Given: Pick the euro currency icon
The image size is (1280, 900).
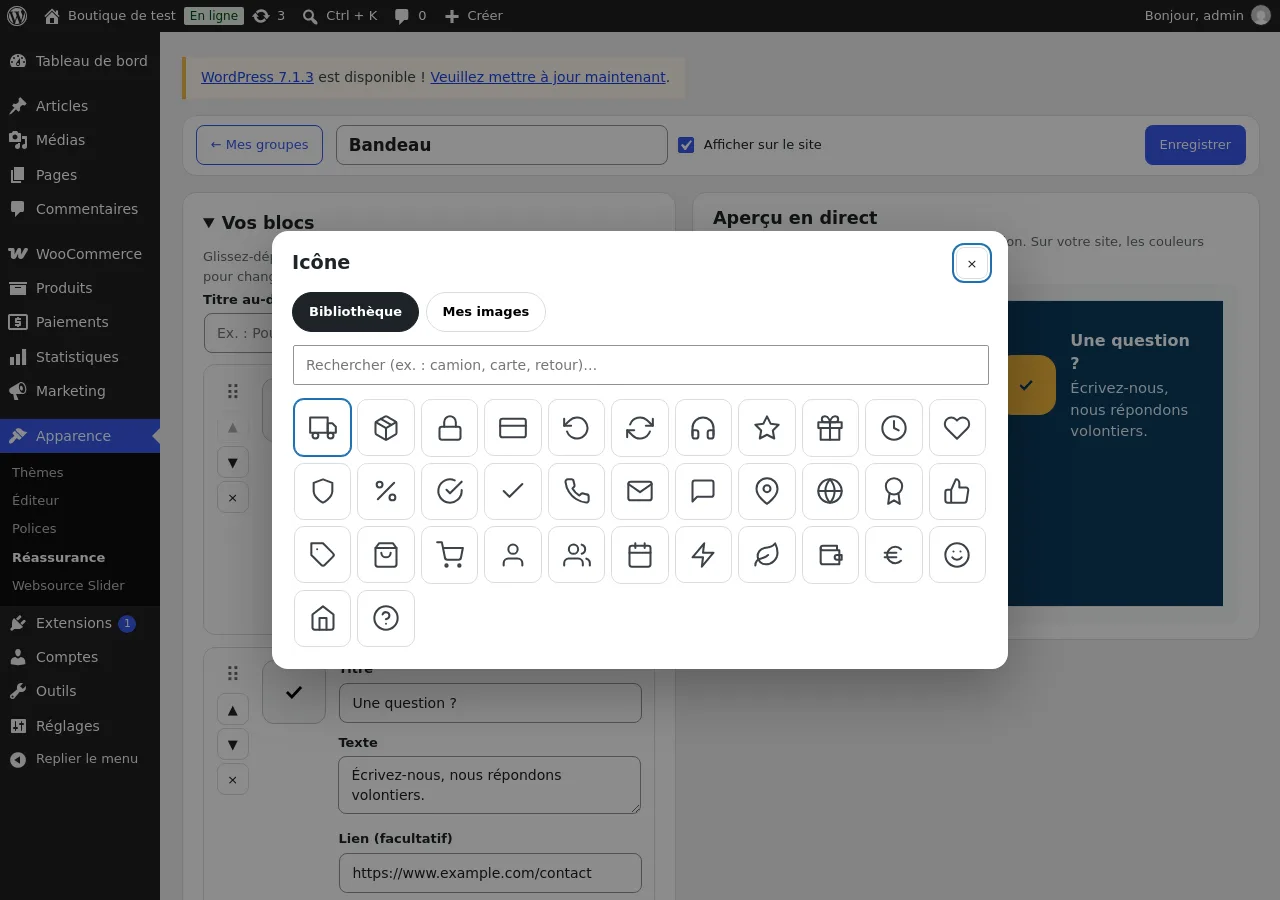Looking at the screenshot, I should coord(894,555).
